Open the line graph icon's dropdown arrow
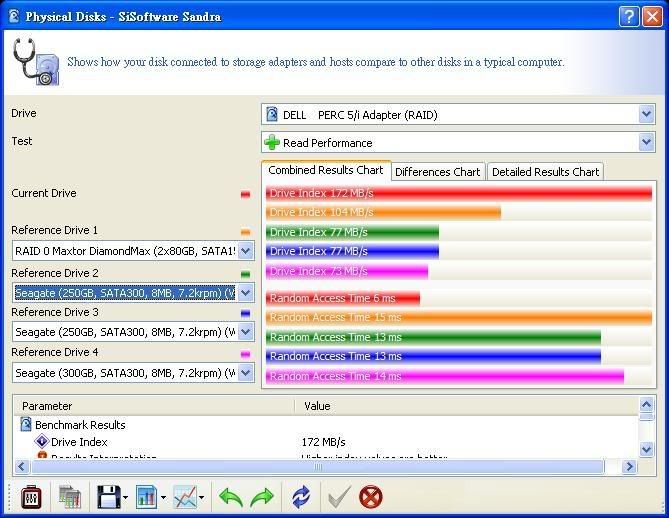This screenshot has height=518, width=669. (x=201, y=498)
